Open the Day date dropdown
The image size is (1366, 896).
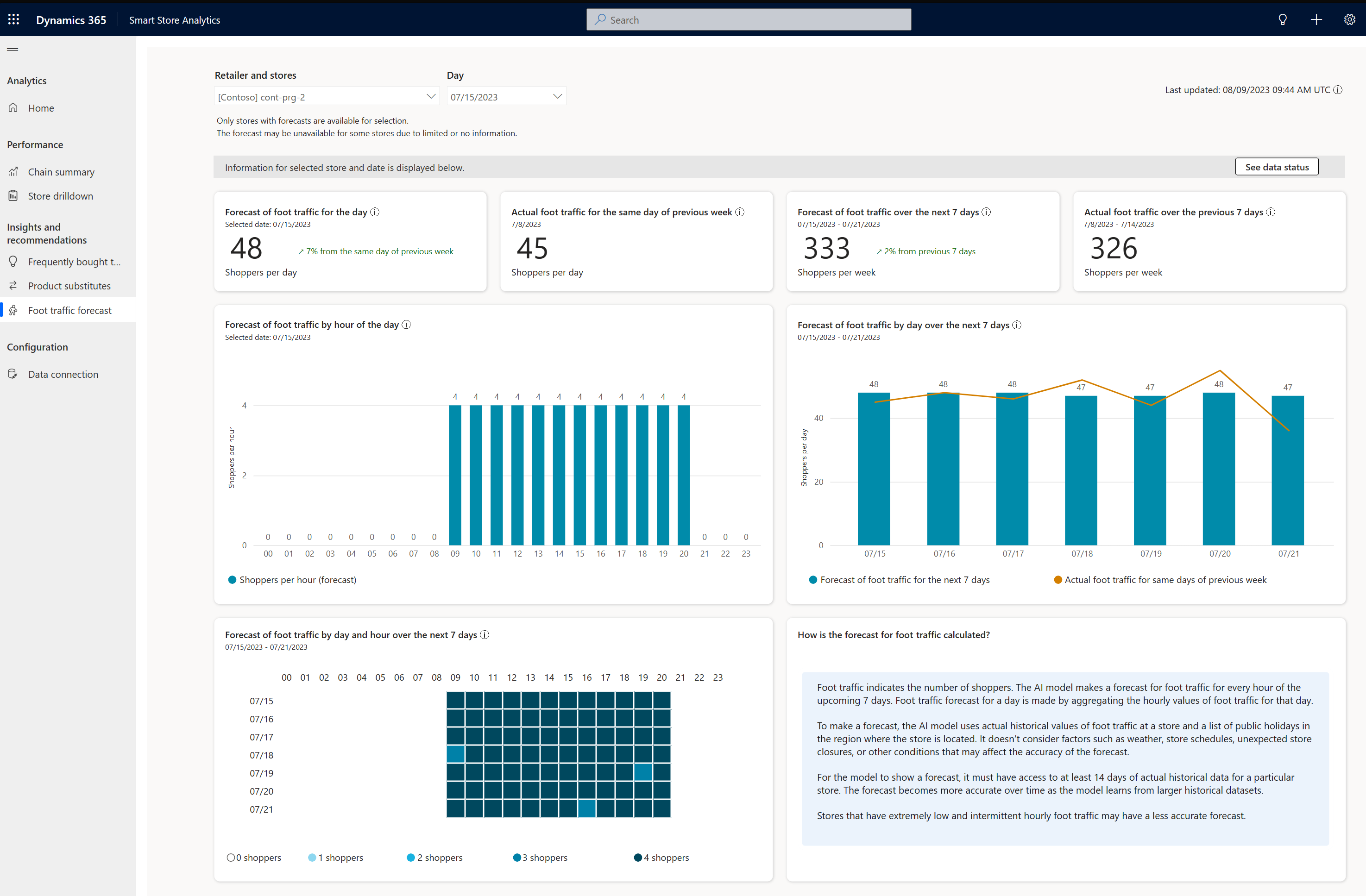[x=506, y=96]
